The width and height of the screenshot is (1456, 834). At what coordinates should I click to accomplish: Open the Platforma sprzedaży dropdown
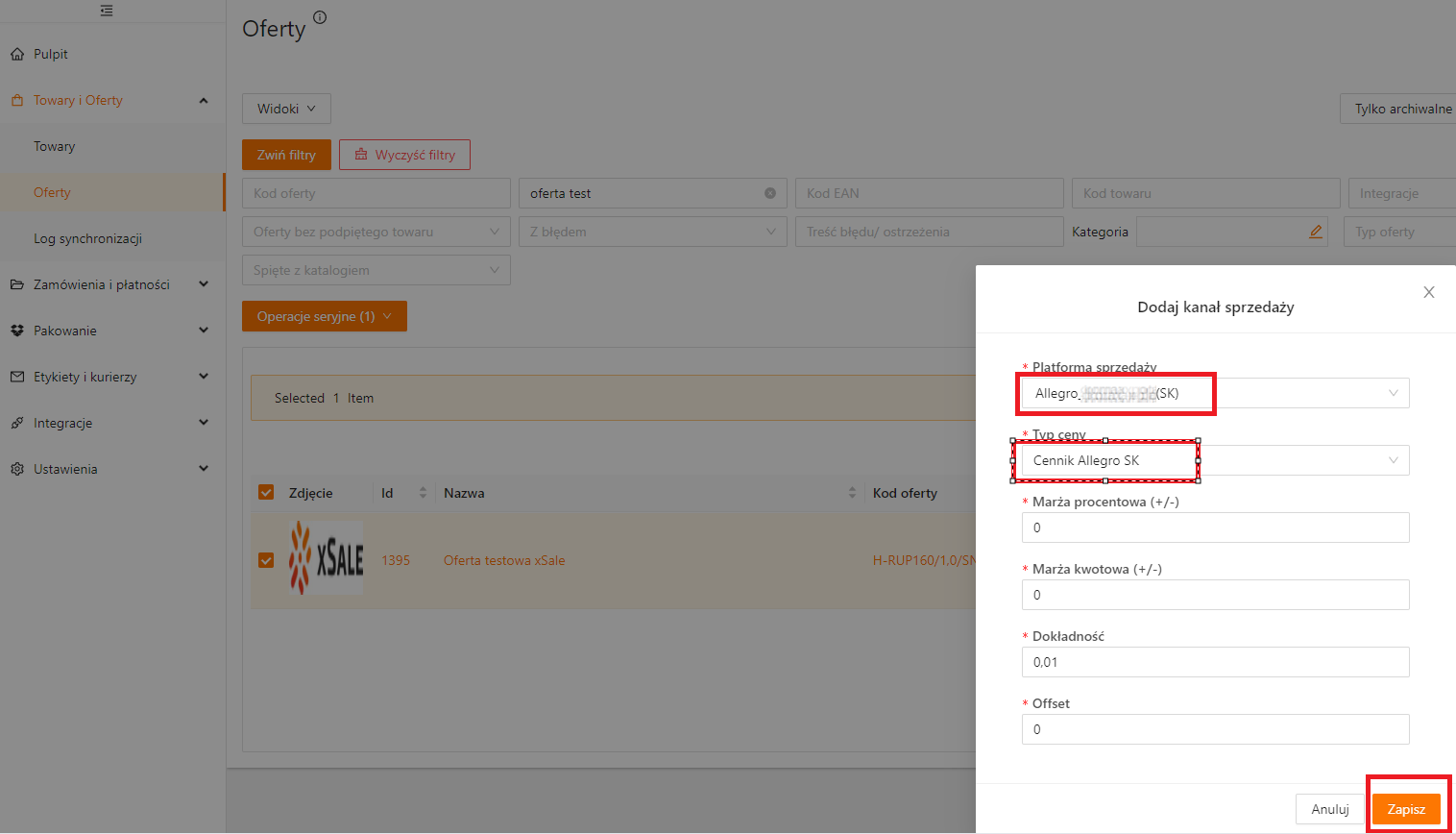pos(1215,393)
